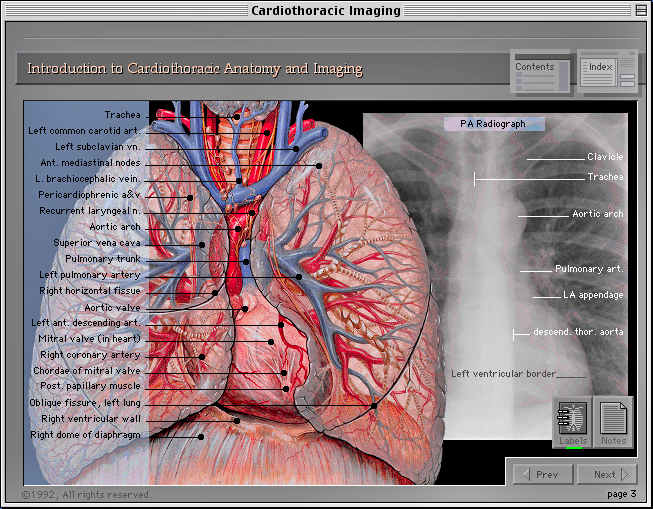Image resolution: width=653 pixels, height=509 pixels.
Task: Click the descend. thor. aorta label
Action: coord(577,331)
